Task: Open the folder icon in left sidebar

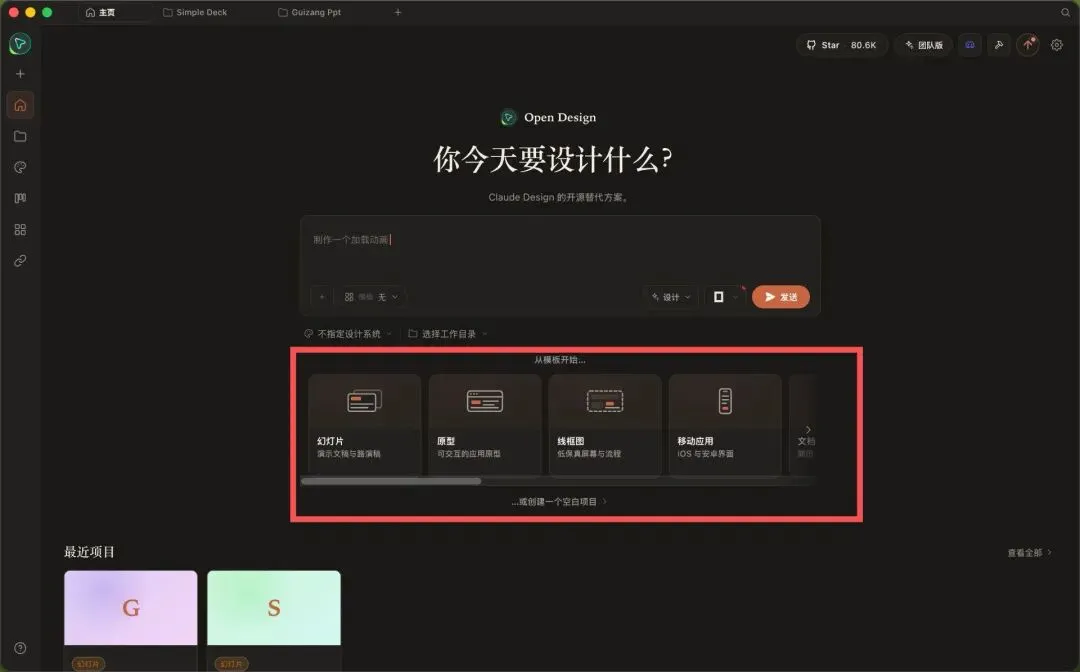Action: tap(20, 136)
